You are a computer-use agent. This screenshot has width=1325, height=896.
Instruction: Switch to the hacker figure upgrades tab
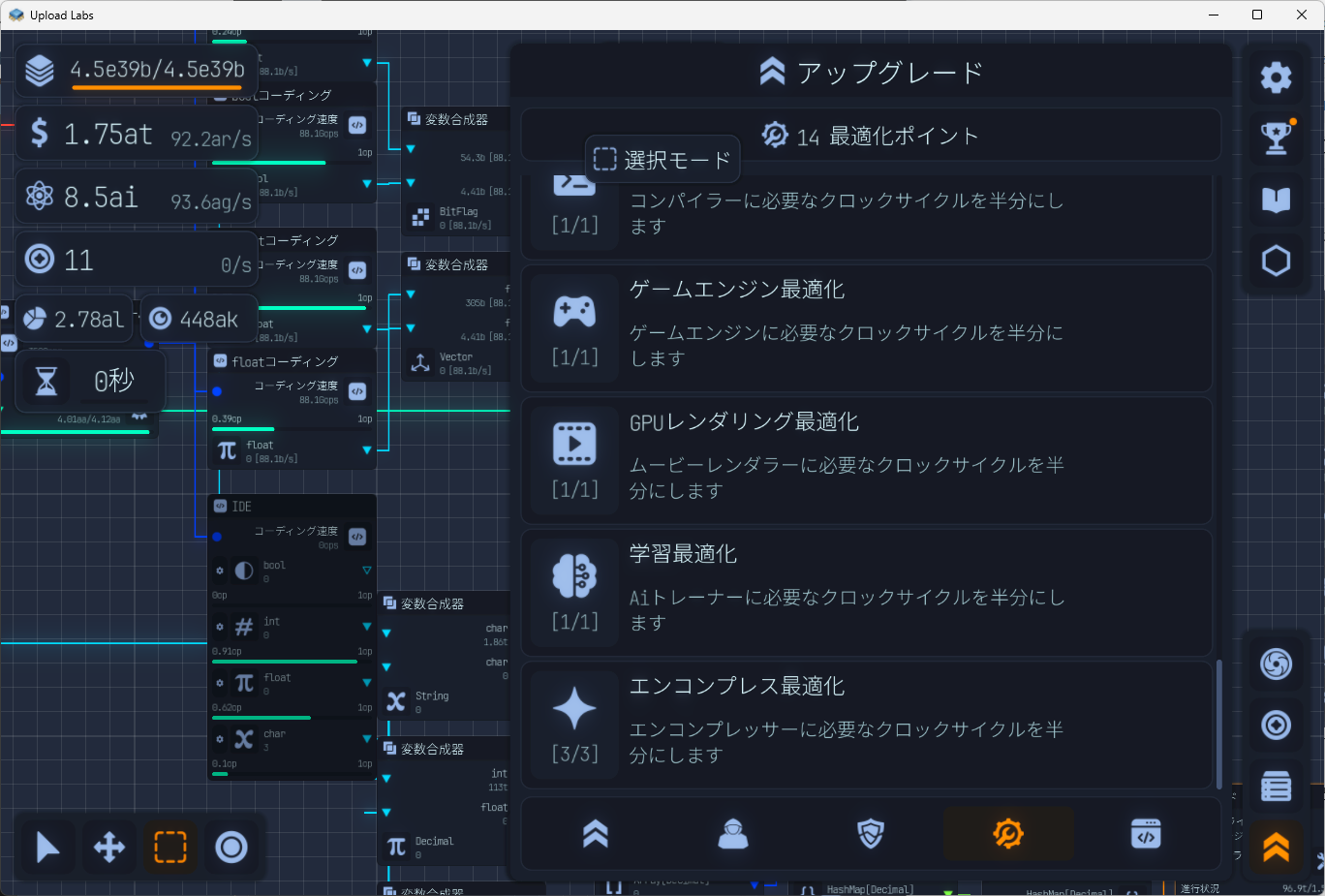click(733, 834)
